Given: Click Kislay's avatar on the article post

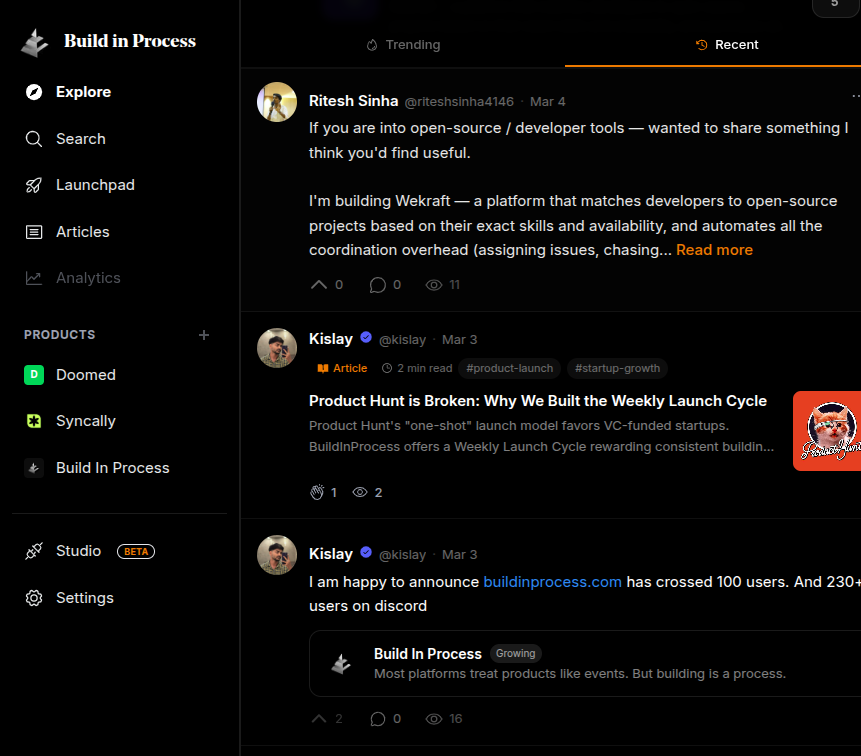Looking at the screenshot, I should pyautogui.click(x=277, y=348).
